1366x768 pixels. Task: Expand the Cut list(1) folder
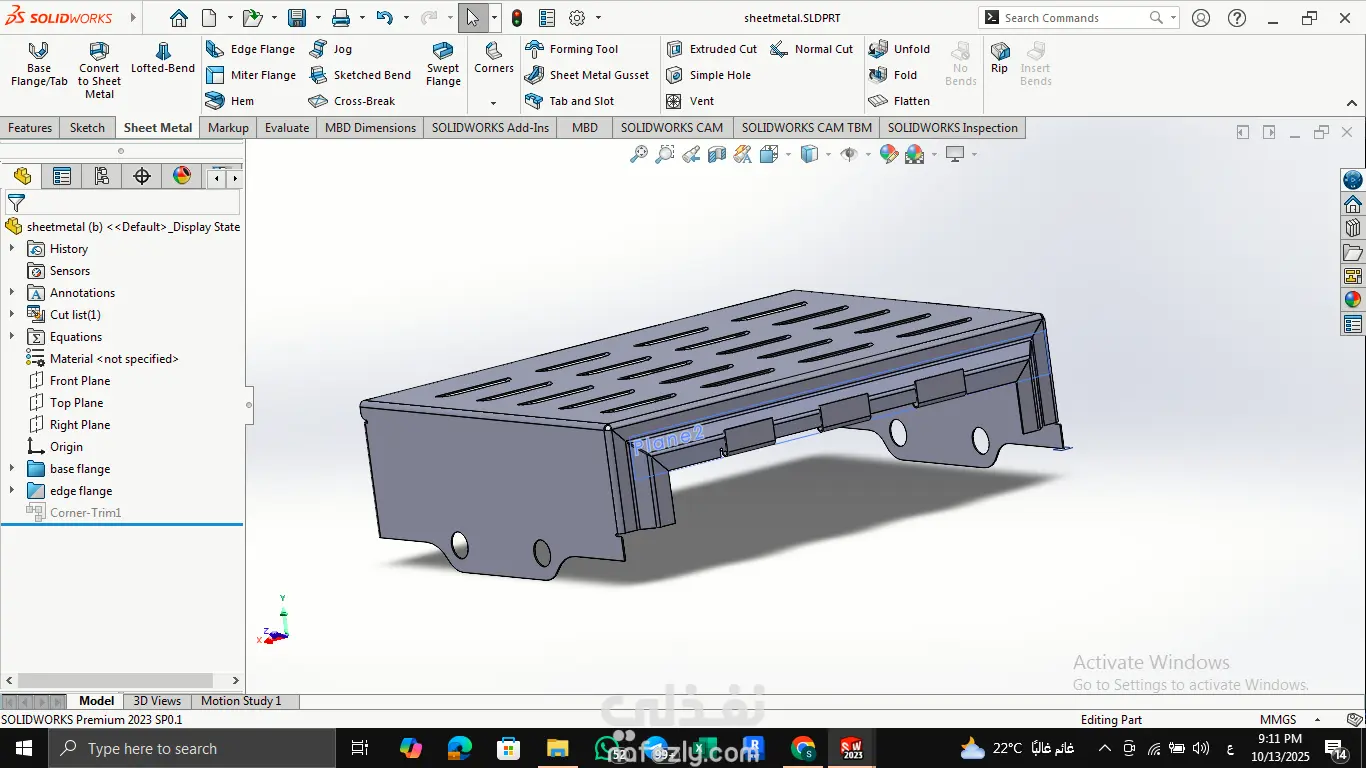tap(12, 315)
